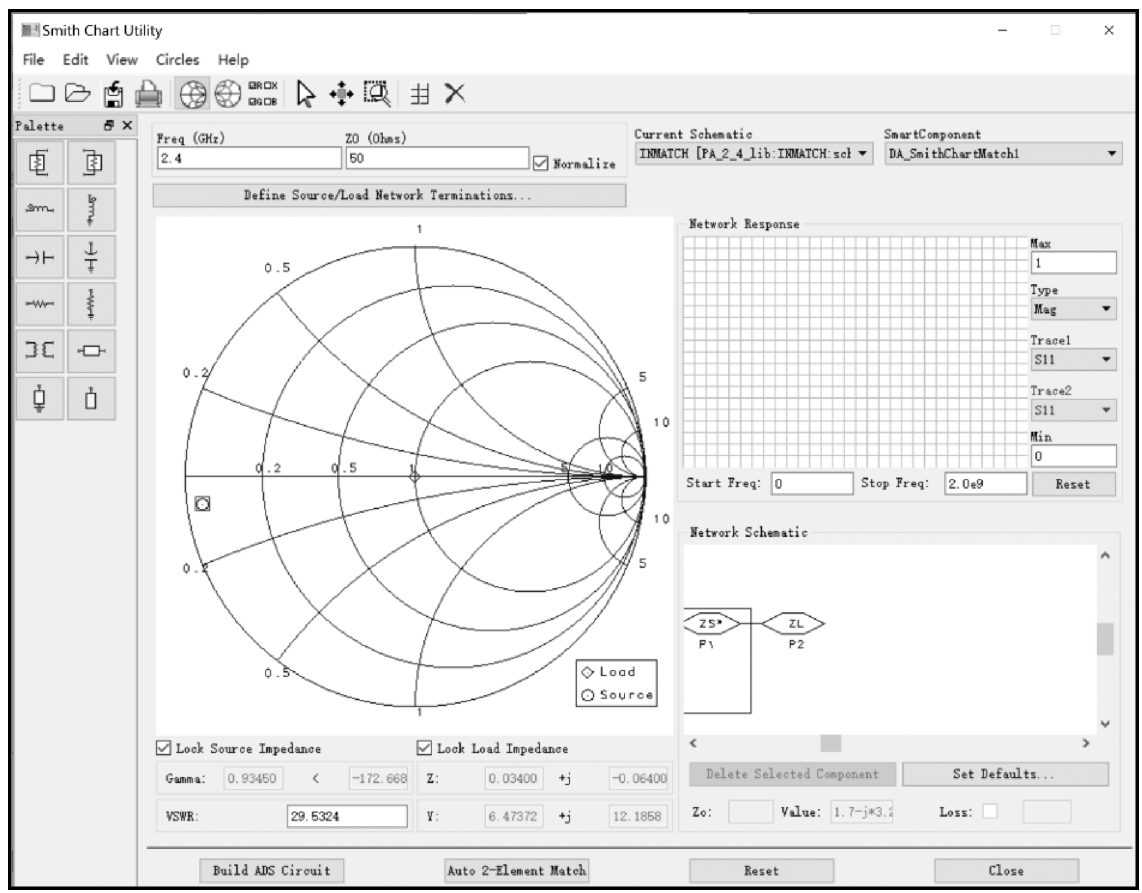Click the VSWR value field
This screenshot has height=893, width=1142.
(347, 816)
